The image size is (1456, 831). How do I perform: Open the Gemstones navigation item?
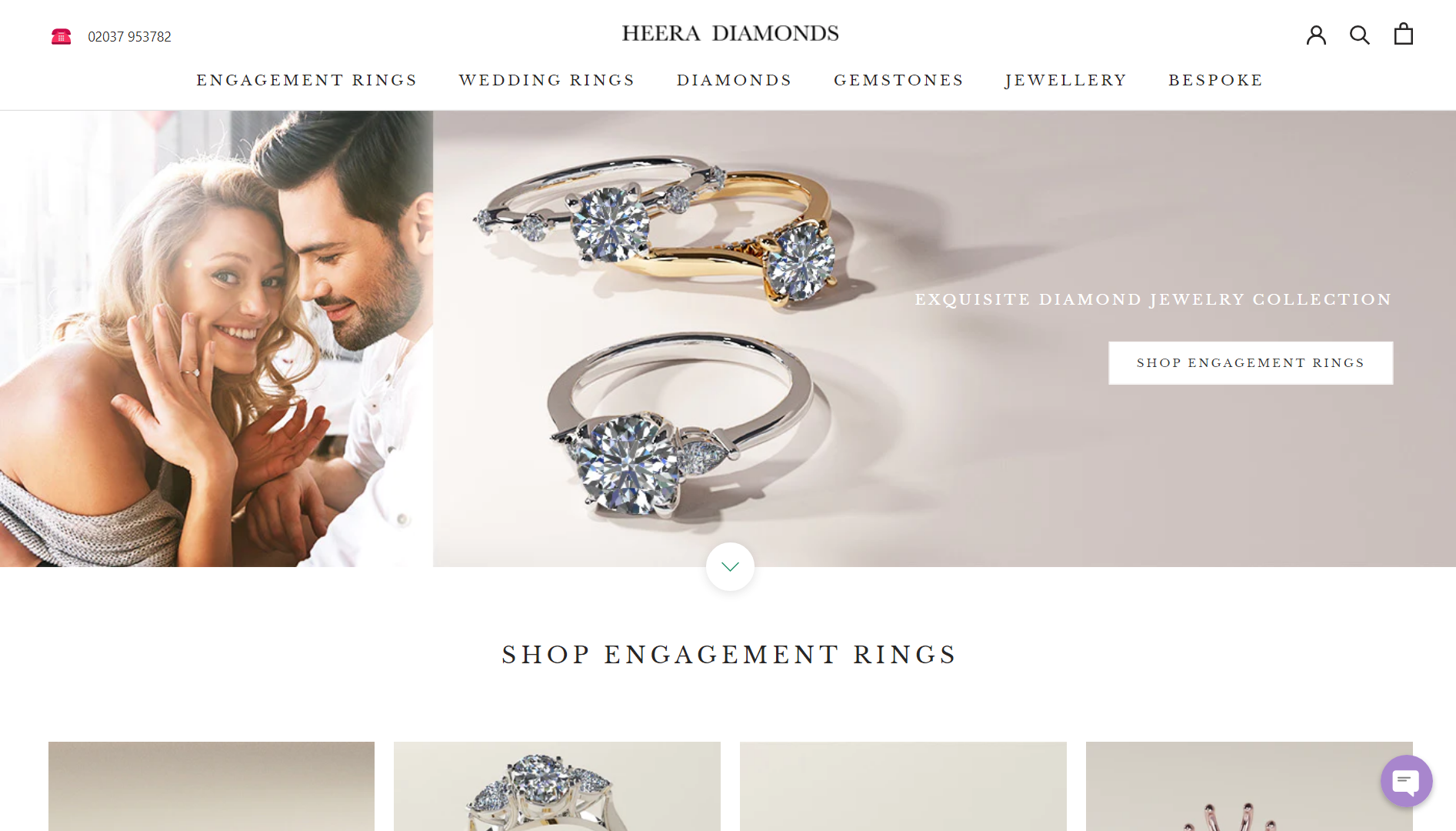(899, 80)
